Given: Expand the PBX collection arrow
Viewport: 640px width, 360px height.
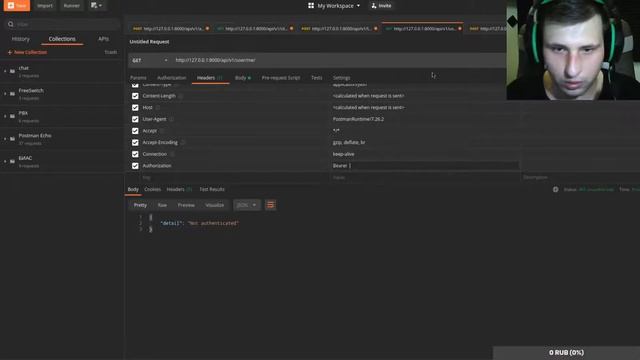Looking at the screenshot, I should 5,116.
